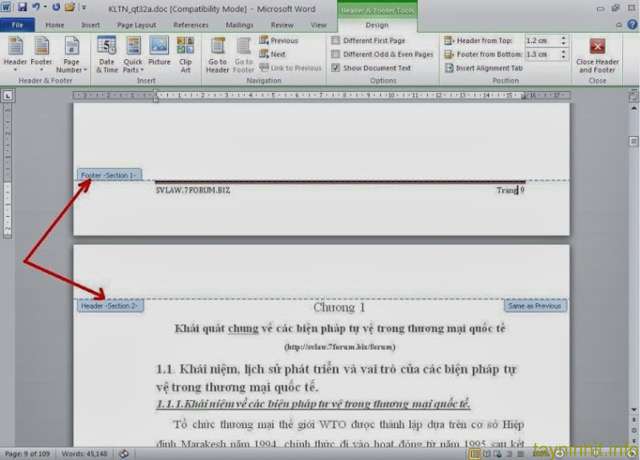Jump to the Next section footer
Screen dimensions: 640x460
click(x=277, y=54)
